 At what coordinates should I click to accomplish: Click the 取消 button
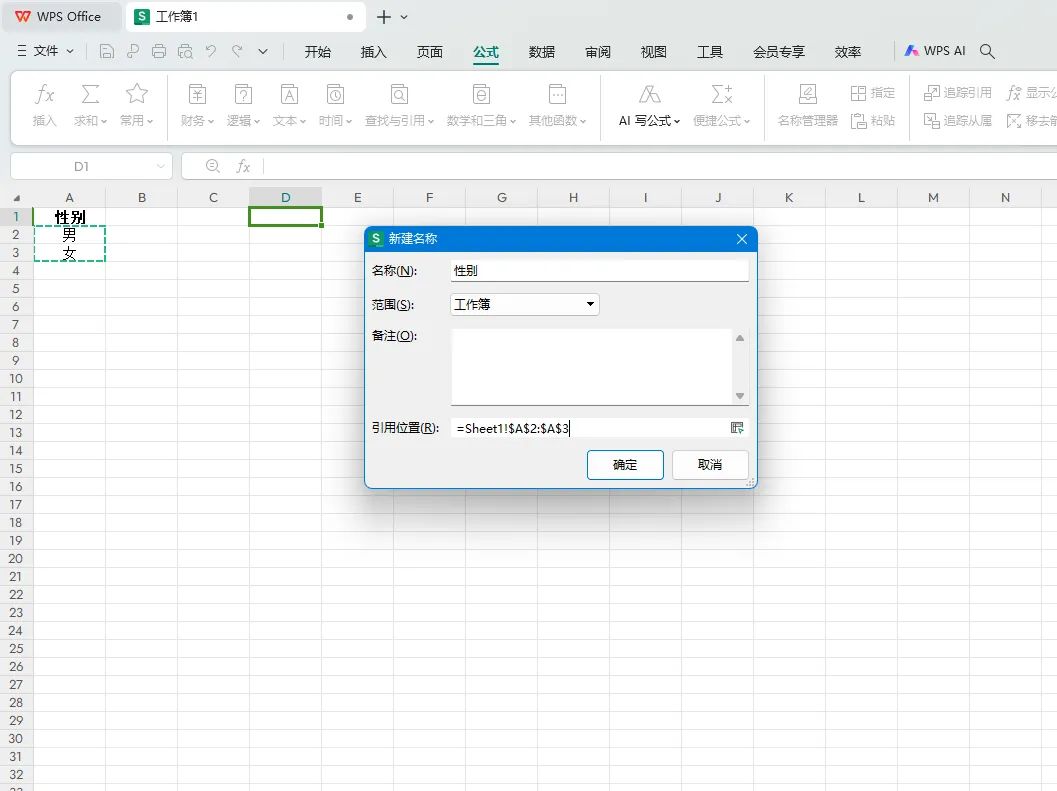tap(710, 465)
